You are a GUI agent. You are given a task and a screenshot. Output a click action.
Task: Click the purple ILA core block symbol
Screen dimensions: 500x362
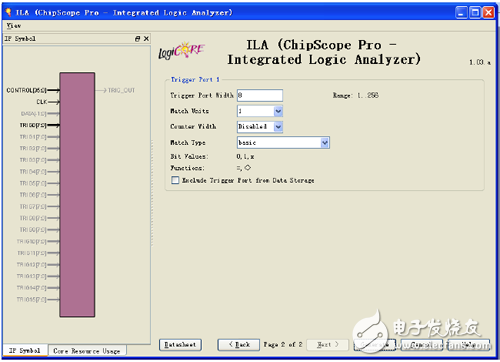(77, 195)
